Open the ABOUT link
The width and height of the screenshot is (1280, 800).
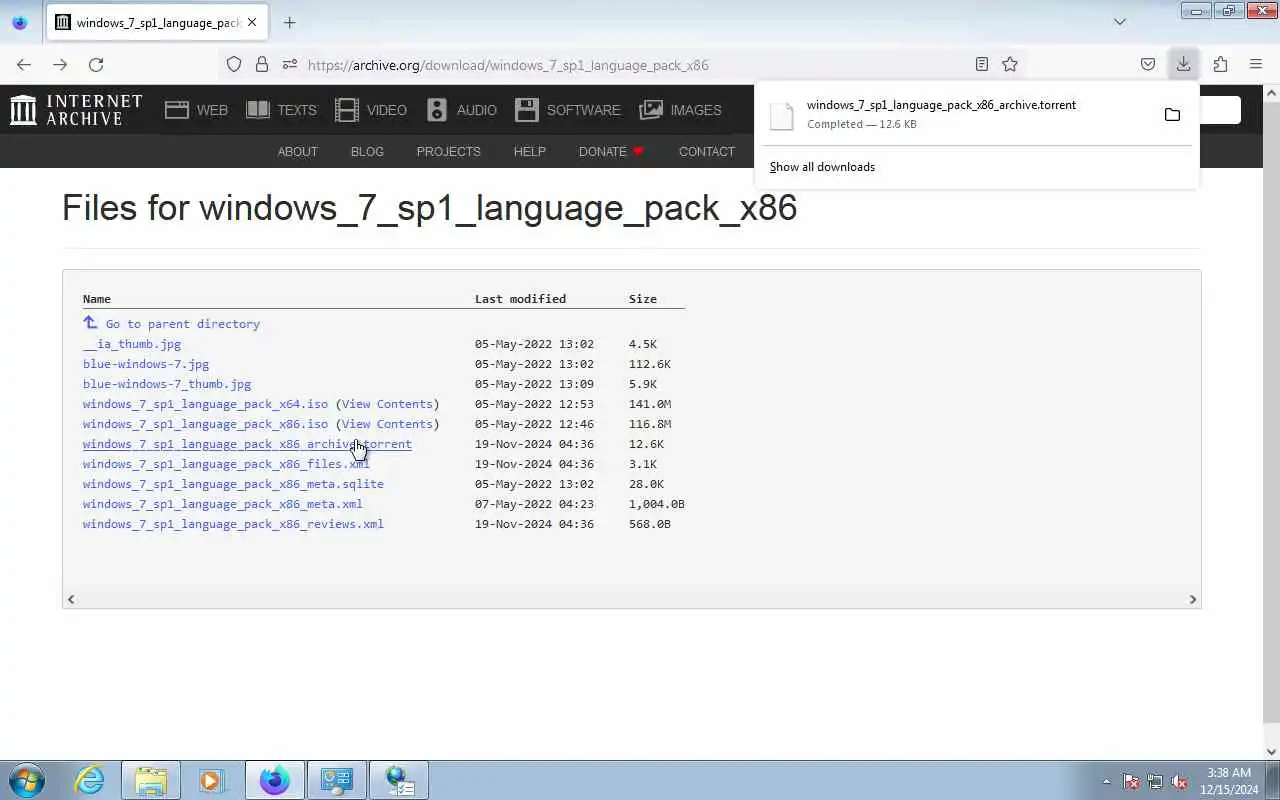tap(297, 152)
